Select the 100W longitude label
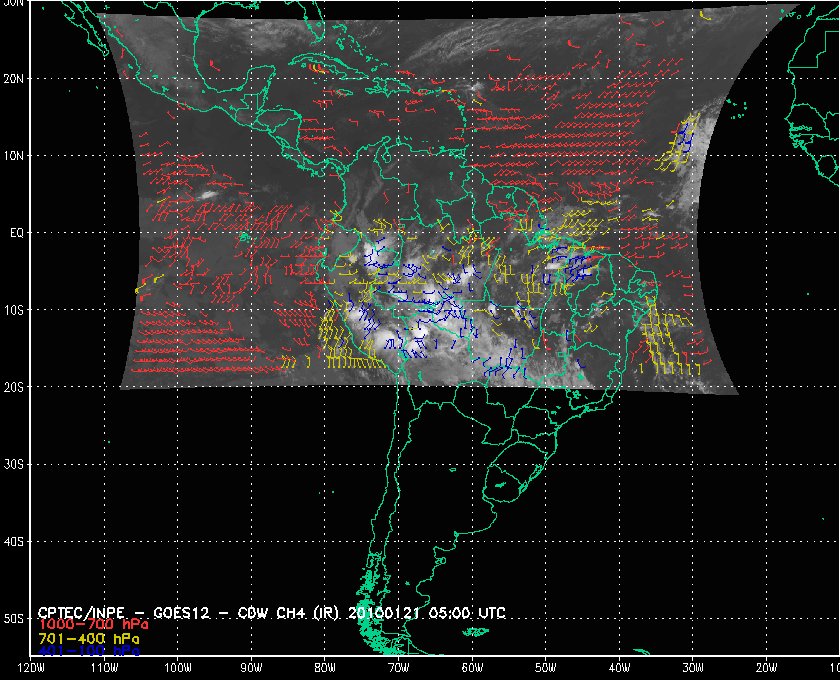This screenshot has height=680, width=840. (x=177, y=668)
